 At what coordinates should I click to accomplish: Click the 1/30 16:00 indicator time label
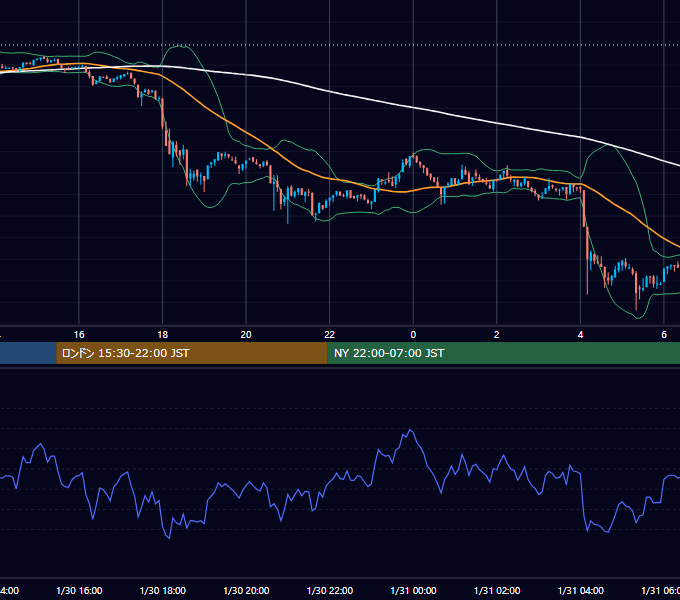click(x=79, y=590)
